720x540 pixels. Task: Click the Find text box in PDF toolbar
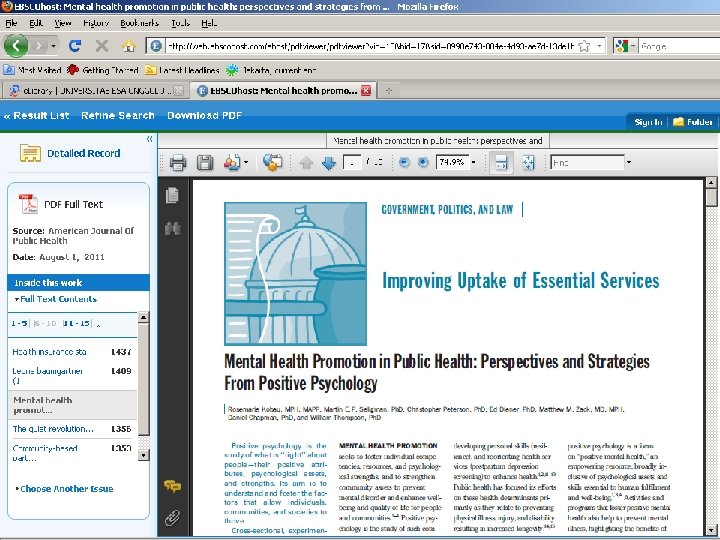click(587, 163)
